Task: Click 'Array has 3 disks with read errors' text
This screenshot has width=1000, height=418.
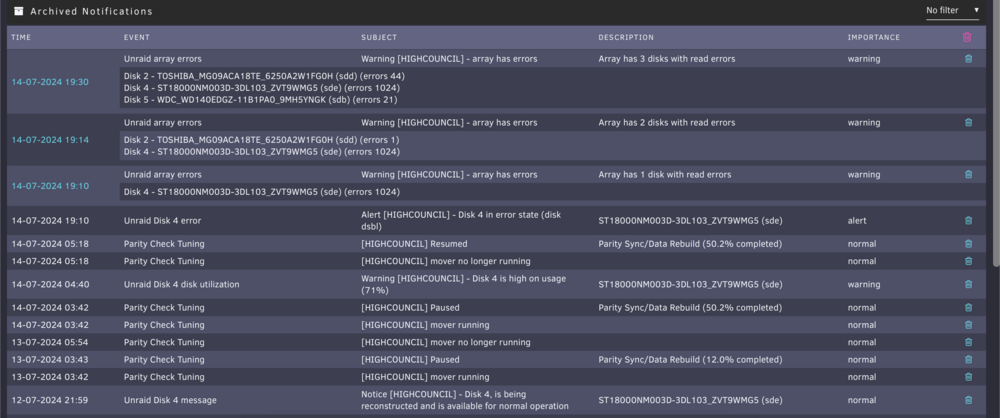Action: pyautogui.click(x=666, y=59)
